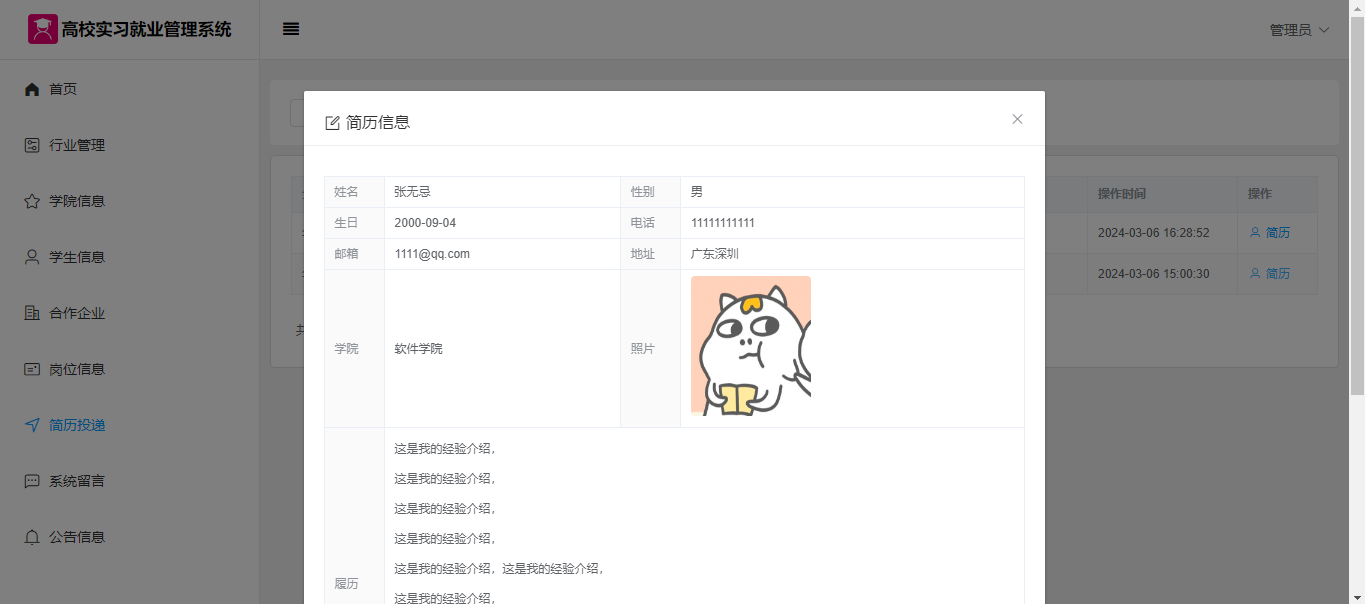Click the address value 广东深圳
This screenshot has height=604, width=1365.
pos(715,254)
